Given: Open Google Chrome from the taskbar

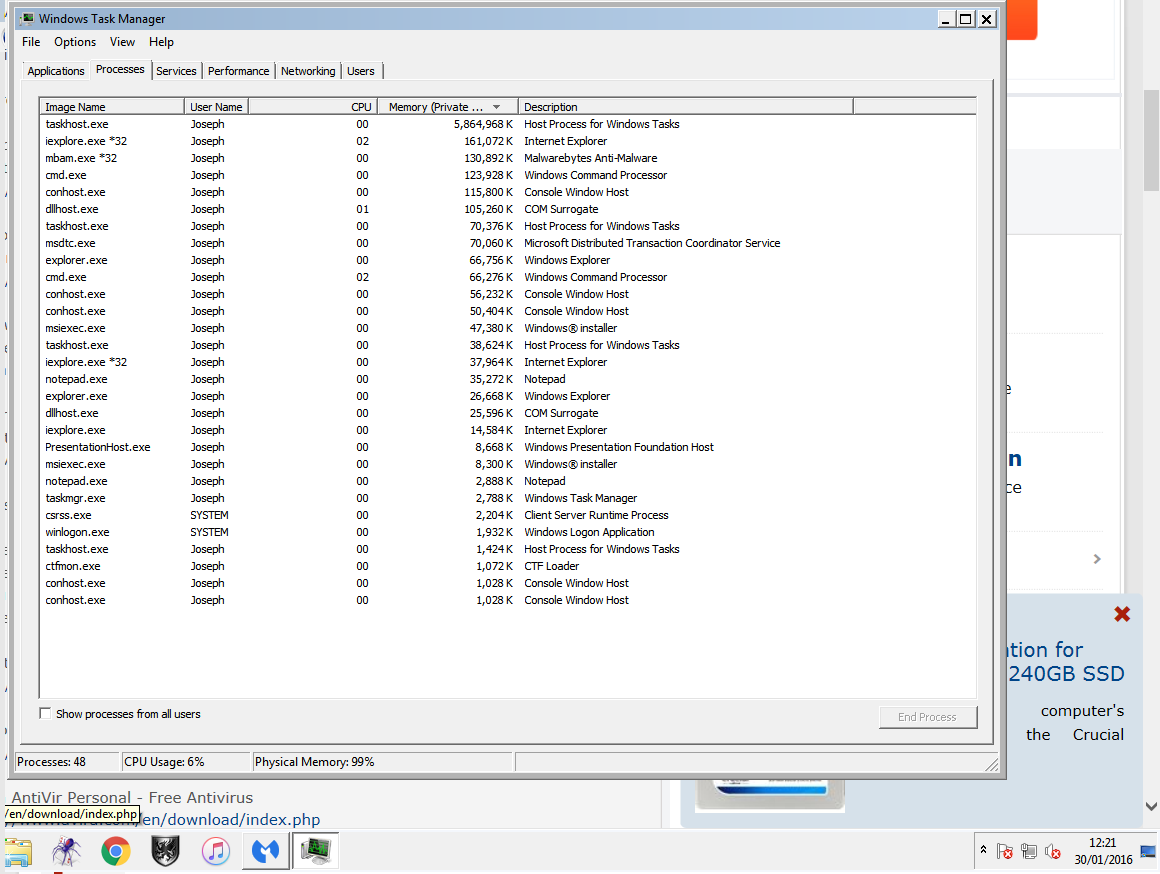Looking at the screenshot, I should pos(116,851).
